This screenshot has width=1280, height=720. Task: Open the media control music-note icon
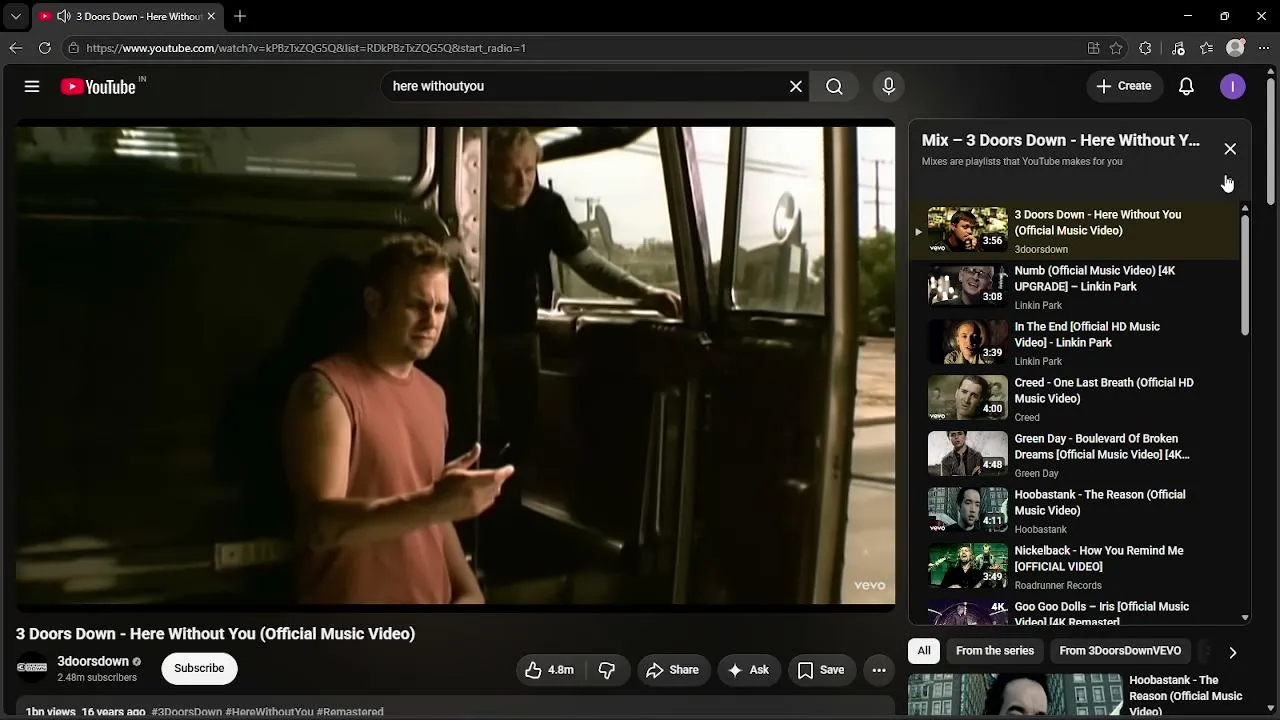coord(1178,48)
